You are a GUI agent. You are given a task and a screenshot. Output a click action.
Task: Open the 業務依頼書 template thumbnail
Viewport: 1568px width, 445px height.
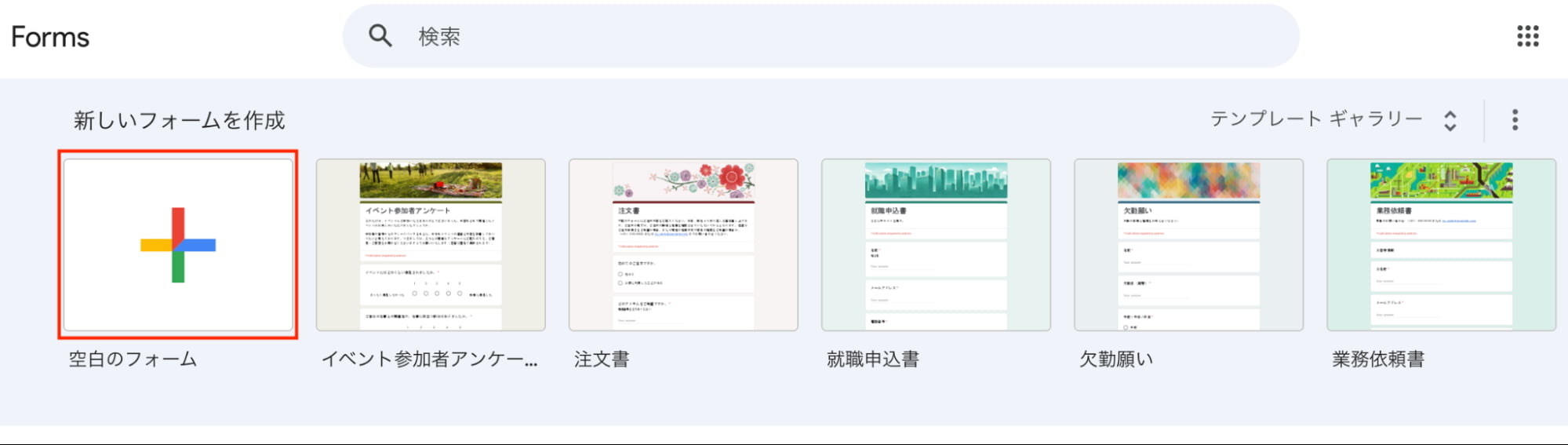[1441, 245]
